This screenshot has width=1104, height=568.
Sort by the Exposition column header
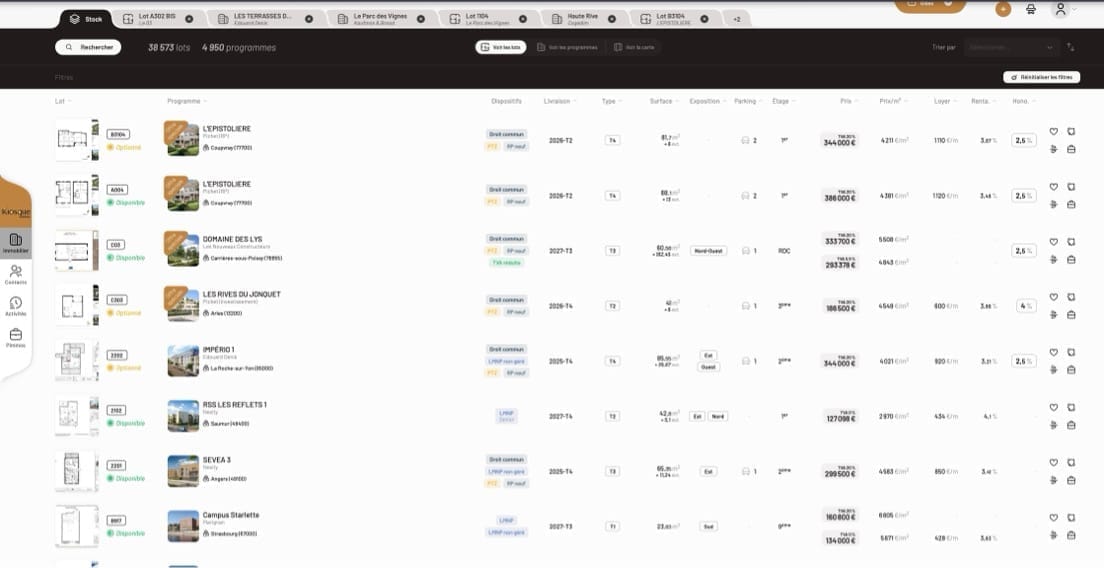(x=707, y=101)
